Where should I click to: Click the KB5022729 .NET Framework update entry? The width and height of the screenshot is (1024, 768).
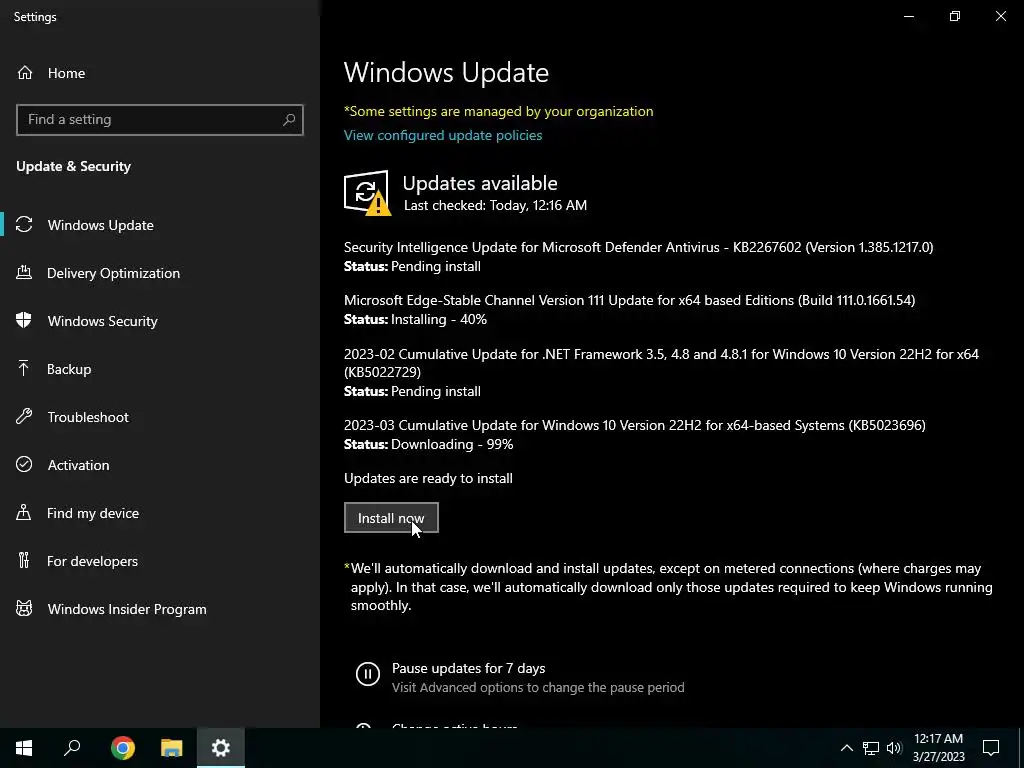coord(661,363)
